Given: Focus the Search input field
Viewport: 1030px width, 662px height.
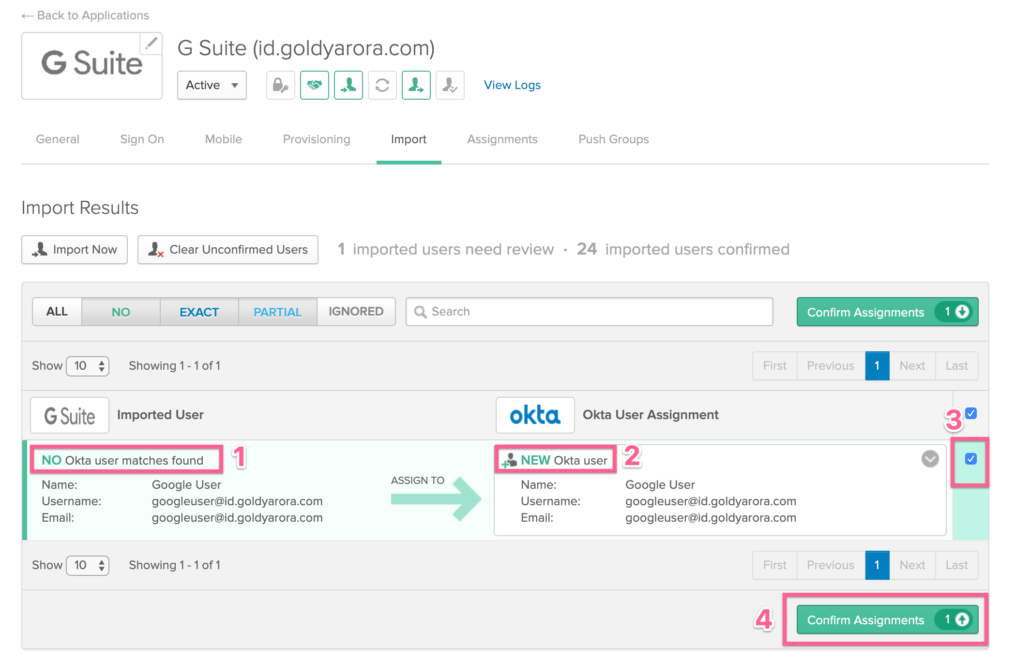Looking at the screenshot, I should click(589, 312).
